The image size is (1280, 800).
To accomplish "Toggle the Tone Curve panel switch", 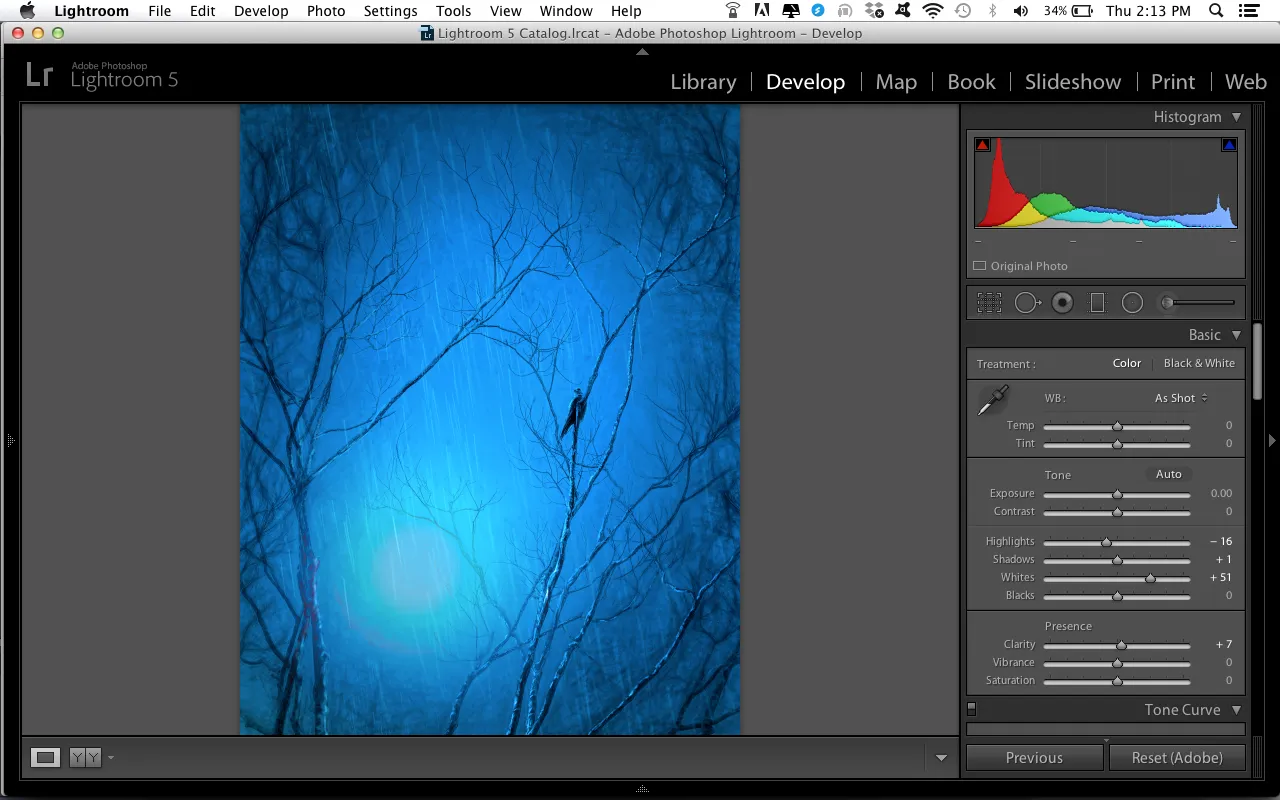I will click(971, 709).
